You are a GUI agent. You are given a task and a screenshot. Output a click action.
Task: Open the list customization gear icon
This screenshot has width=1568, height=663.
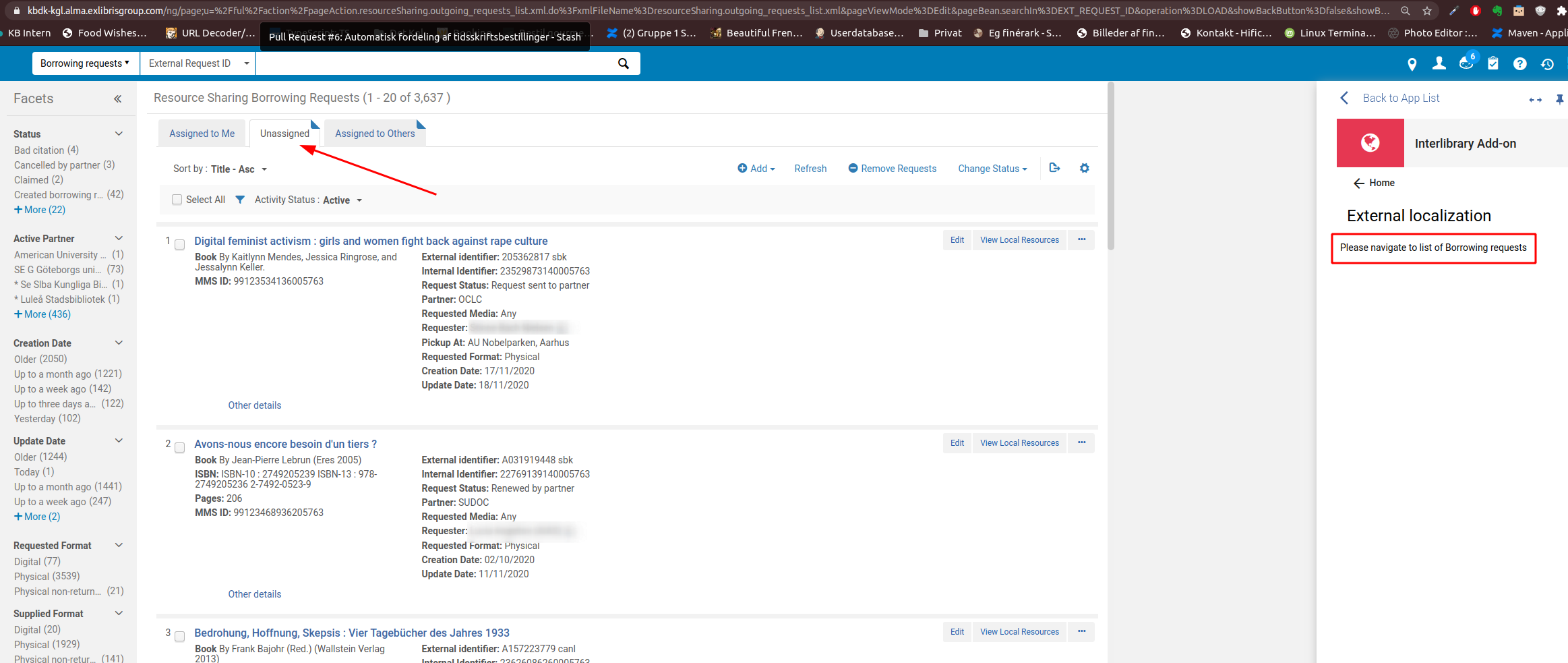(x=1084, y=168)
